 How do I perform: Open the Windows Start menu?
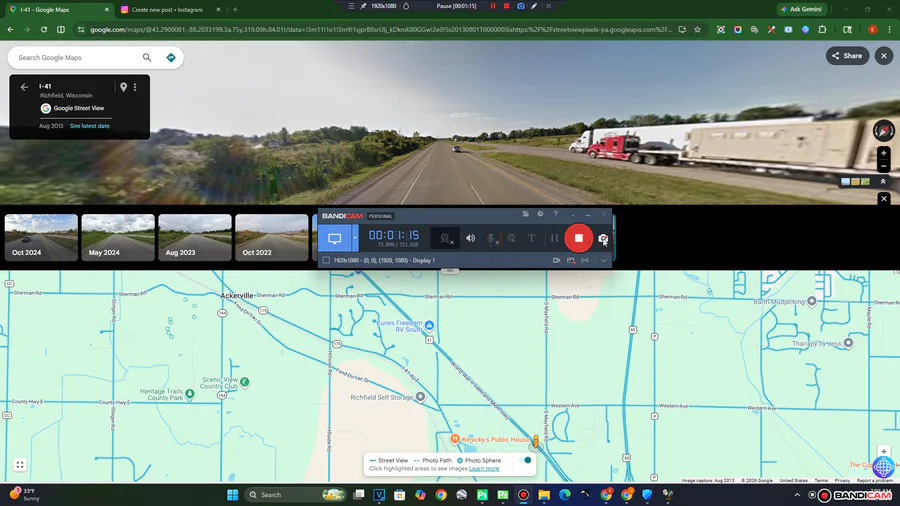232,495
